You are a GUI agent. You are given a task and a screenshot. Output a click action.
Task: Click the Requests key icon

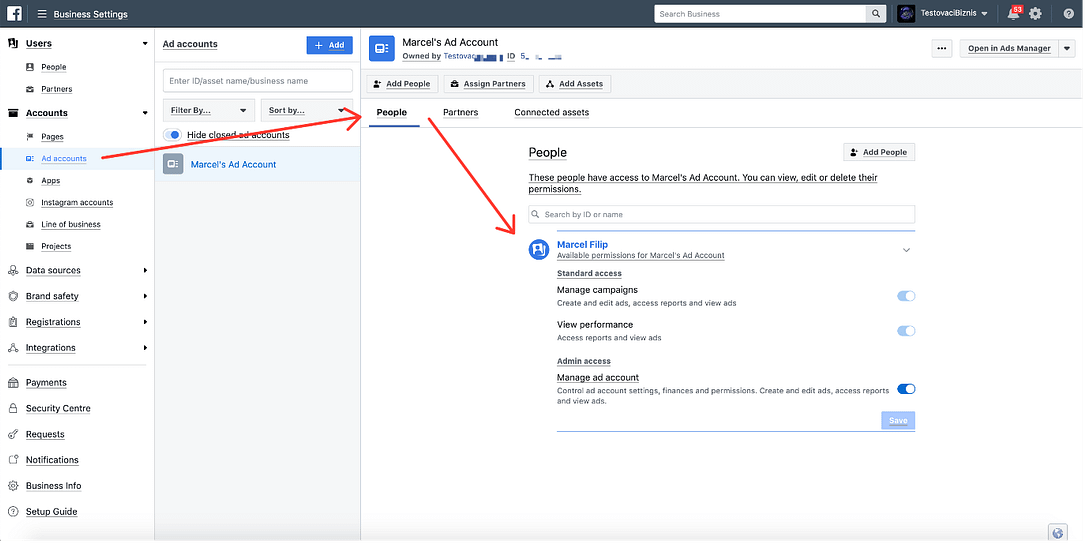coord(13,434)
